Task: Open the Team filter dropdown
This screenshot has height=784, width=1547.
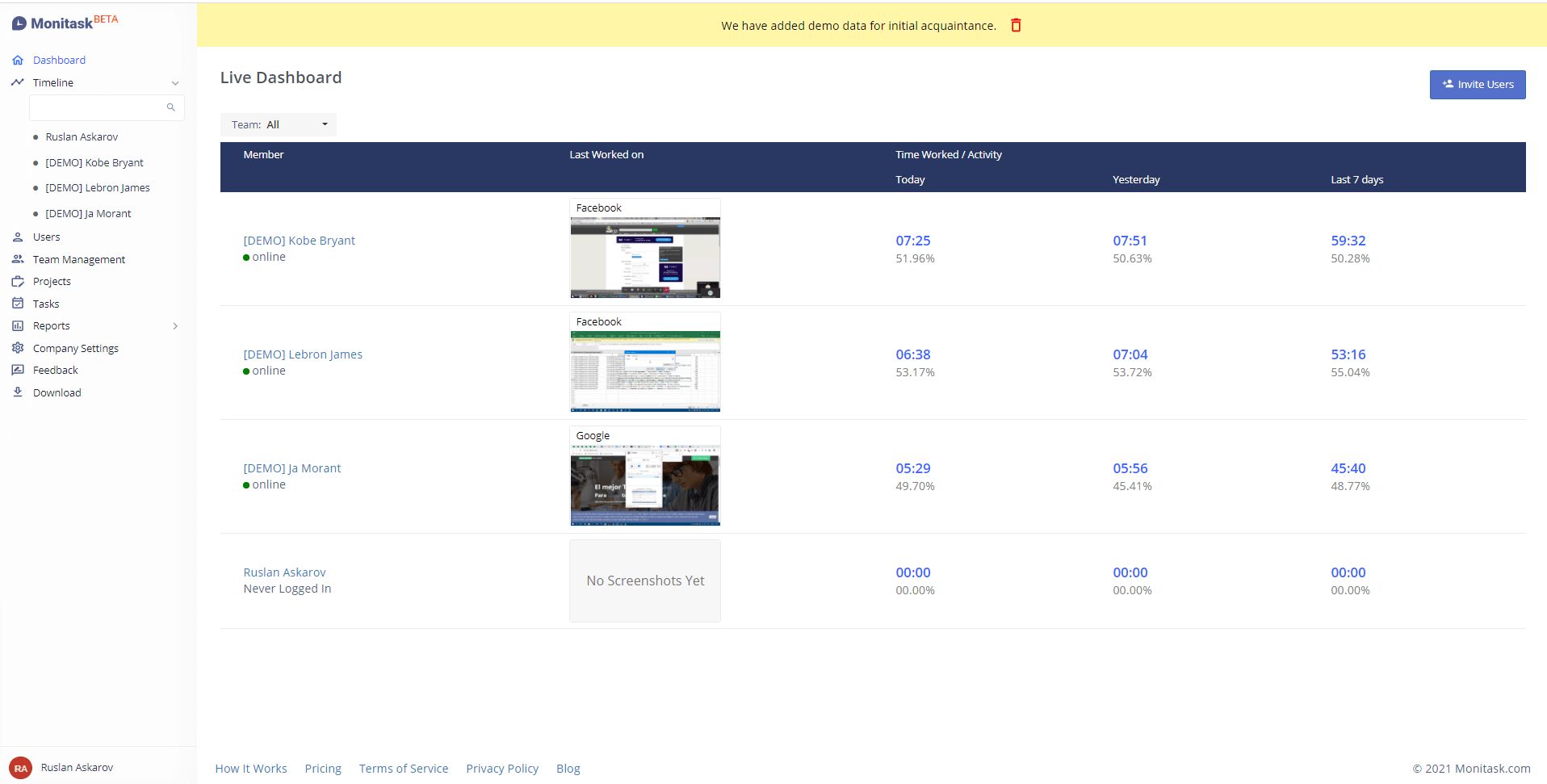Action: click(x=279, y=124)
